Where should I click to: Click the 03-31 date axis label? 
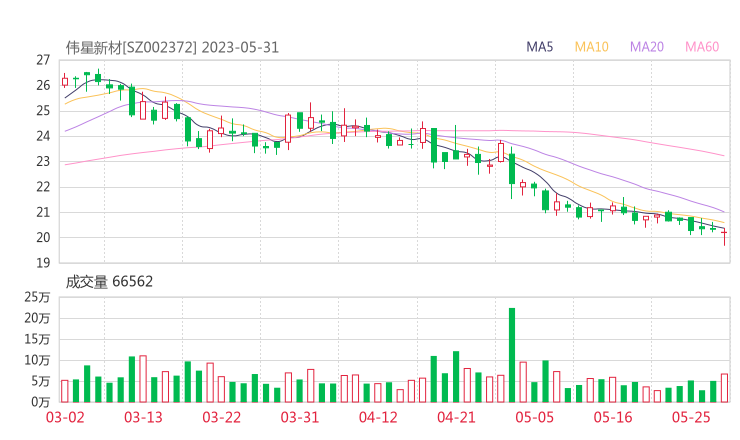pyautogui.click(x=300, y=417)
